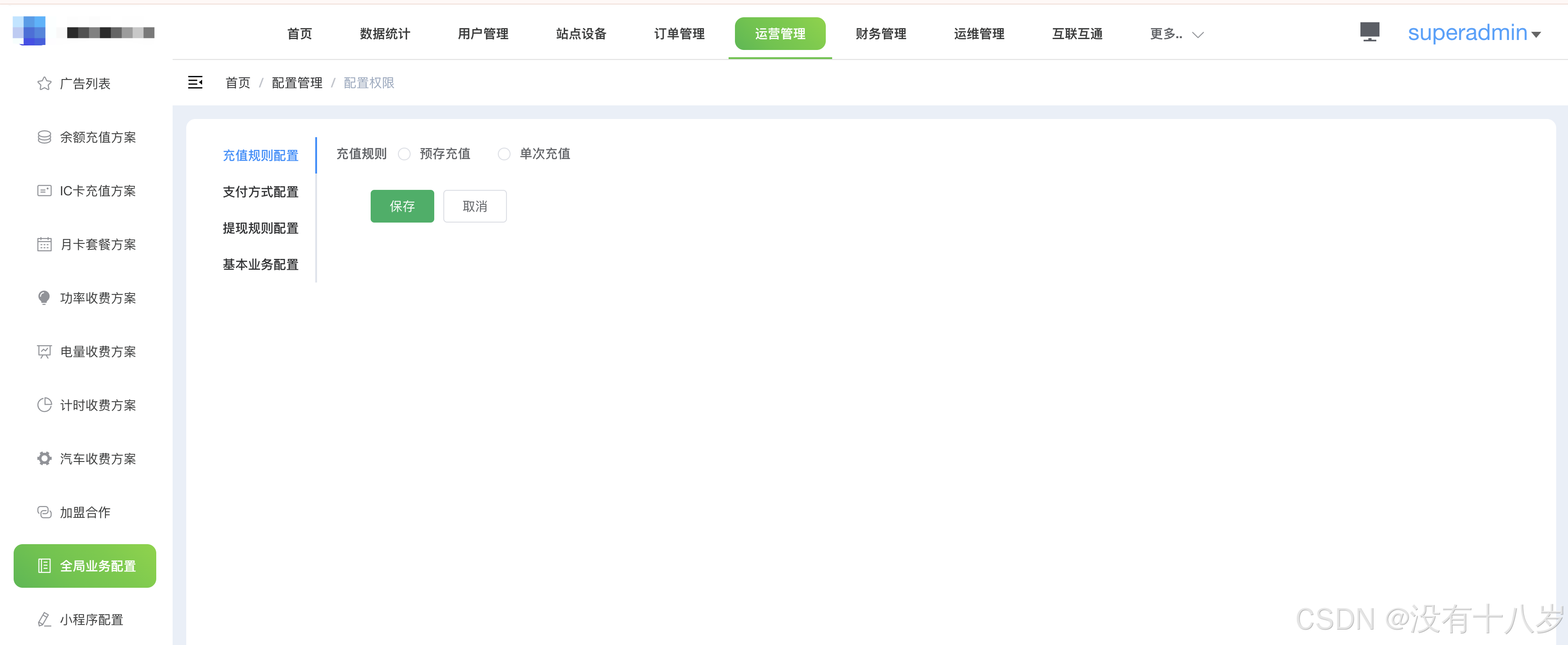Select the 单次充值 radio option
The width and height of the screenshot is (1568, 645).
pyautogui.click(x=504, y=154)
